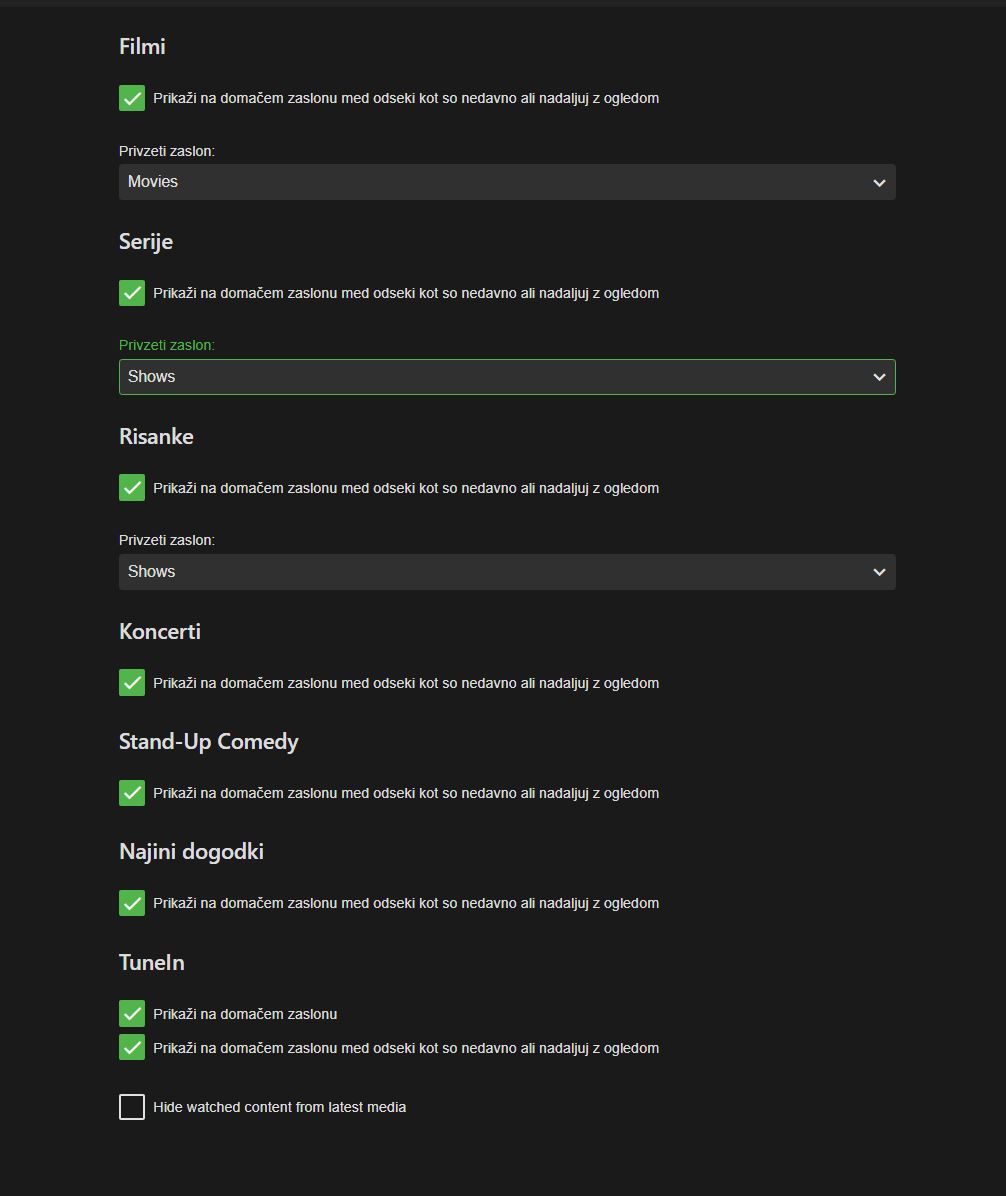
Task: Click the chevron arrow on Serije Shows dropdown
Action: pos(879,377)
